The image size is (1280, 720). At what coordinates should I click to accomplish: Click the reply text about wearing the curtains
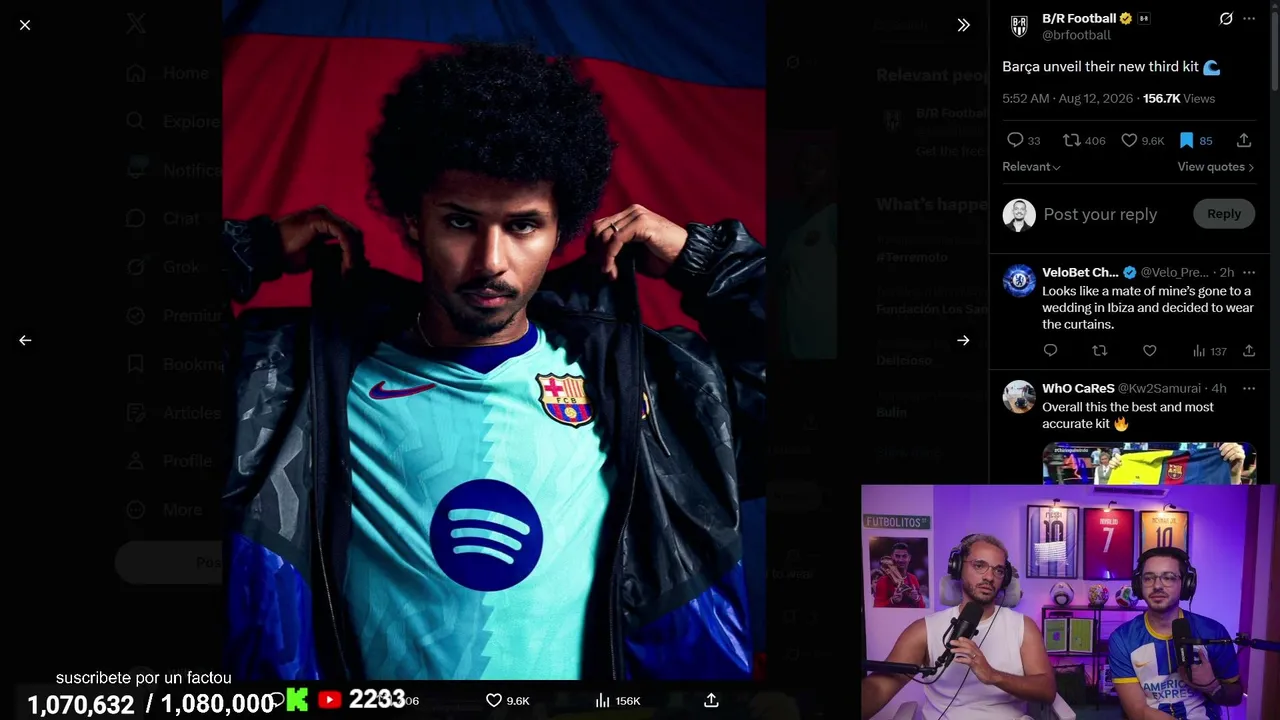pyautogui.click(x=1148, y=307)
